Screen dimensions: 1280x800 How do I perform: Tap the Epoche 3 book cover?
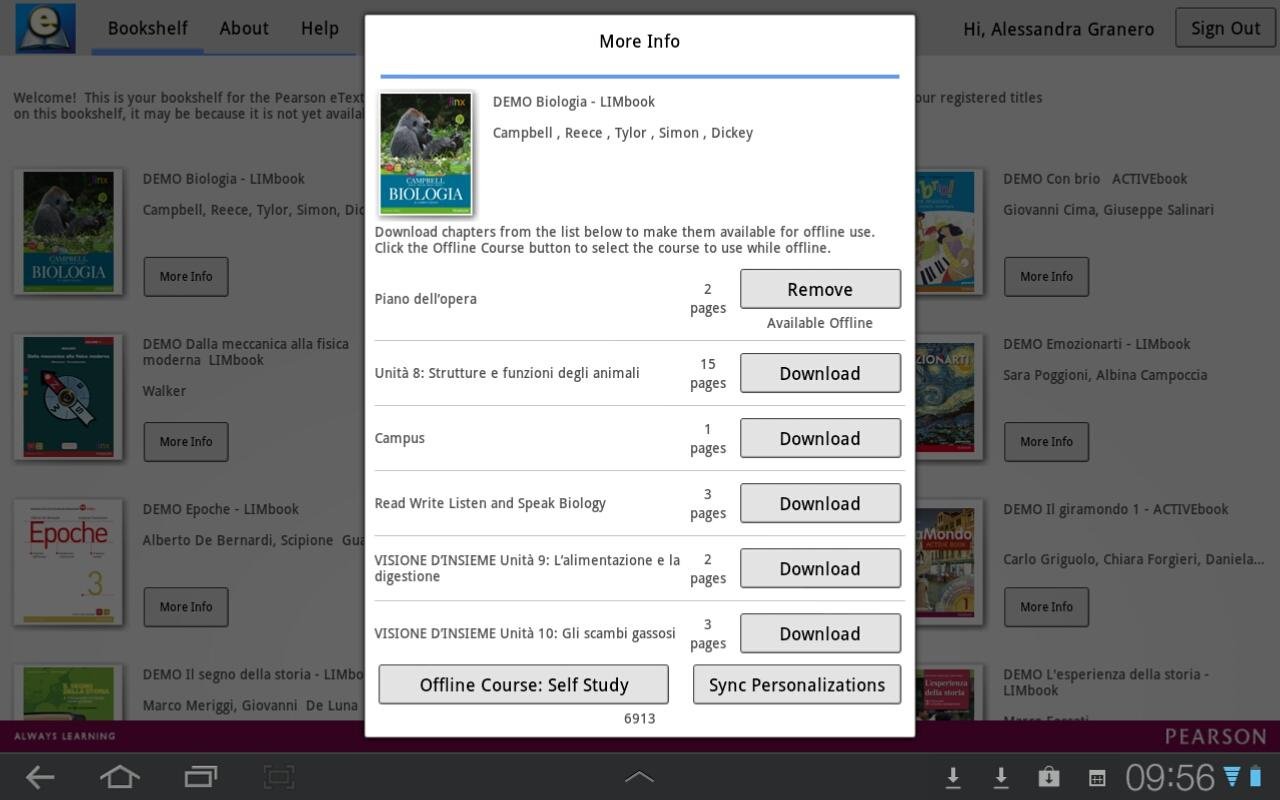68,562
